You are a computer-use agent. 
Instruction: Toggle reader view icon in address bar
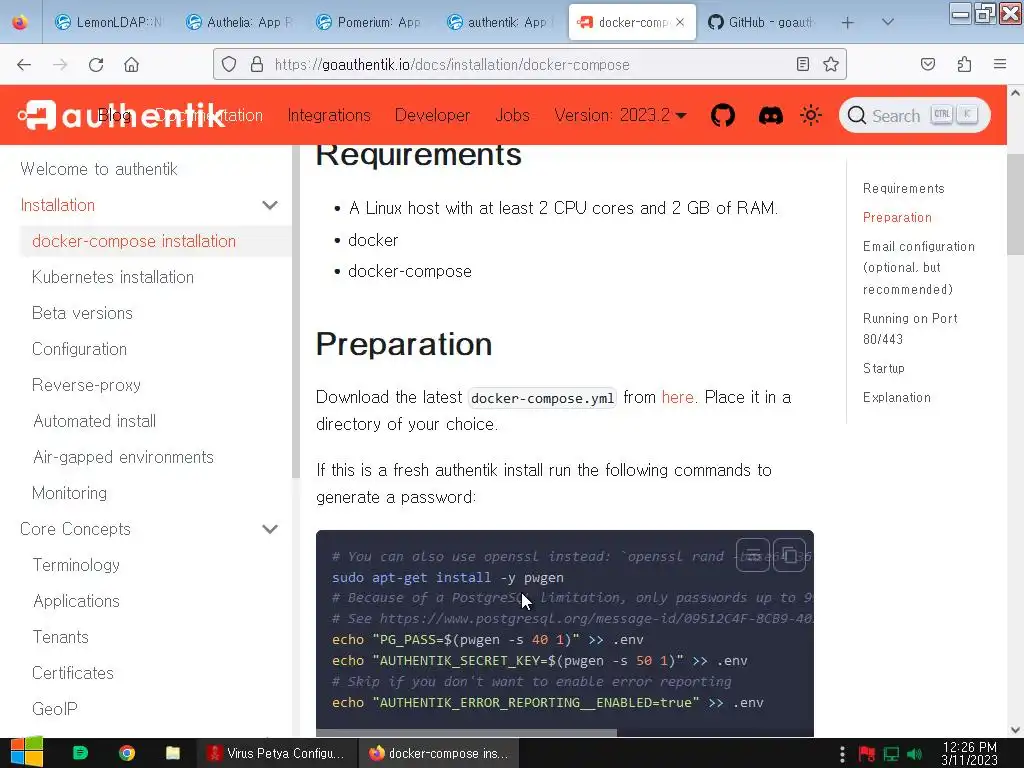(x=803, y=64)
